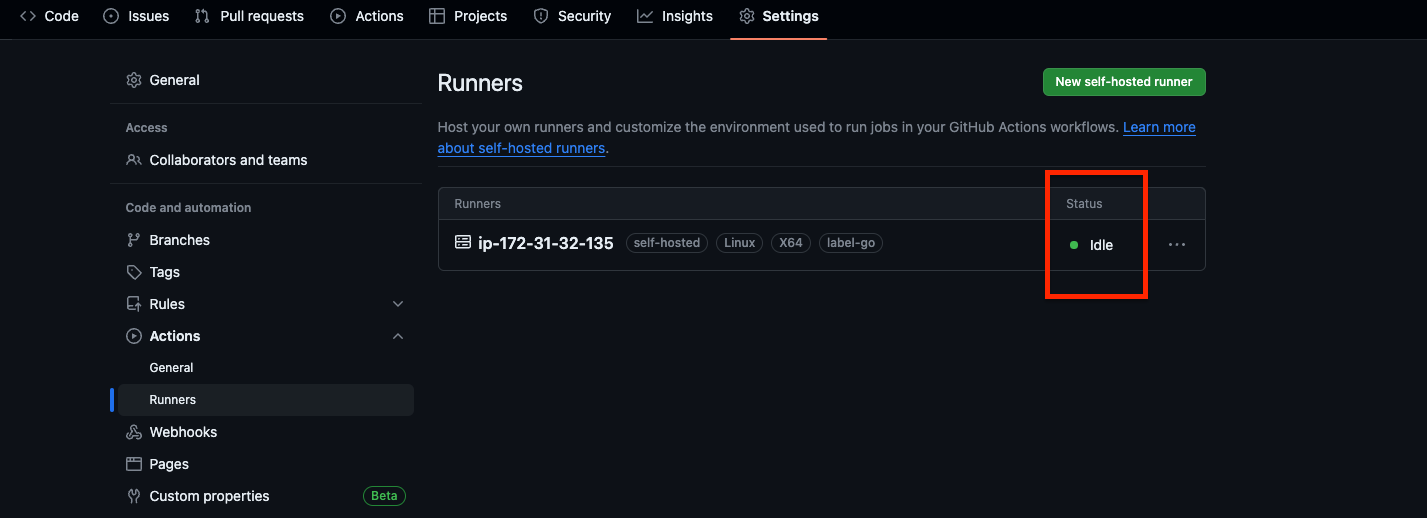Expand the Rules section chevron
This screenshot has height=518, width=1427.
pos(398,304)
